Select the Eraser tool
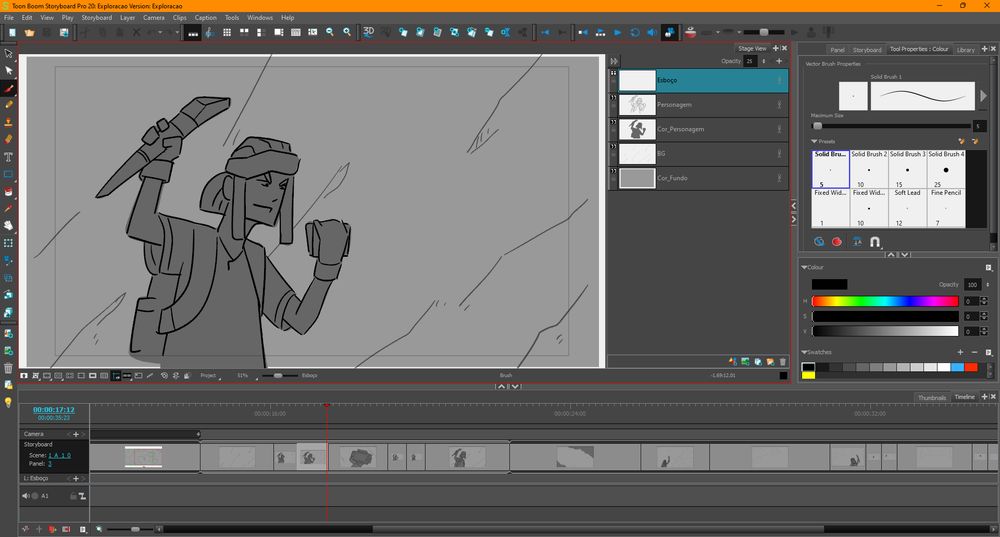Screen dimensions: 1000x537 [x=9, y=138]
